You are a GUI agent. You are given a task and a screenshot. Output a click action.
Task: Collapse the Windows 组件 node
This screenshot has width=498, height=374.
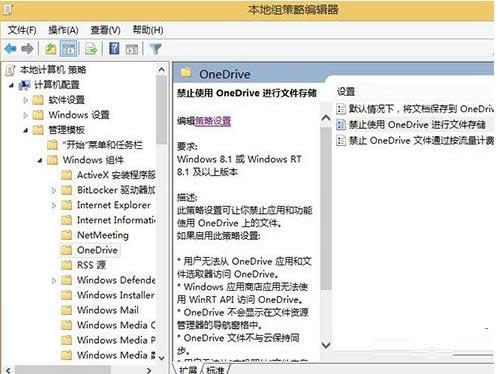pos(40,160)
